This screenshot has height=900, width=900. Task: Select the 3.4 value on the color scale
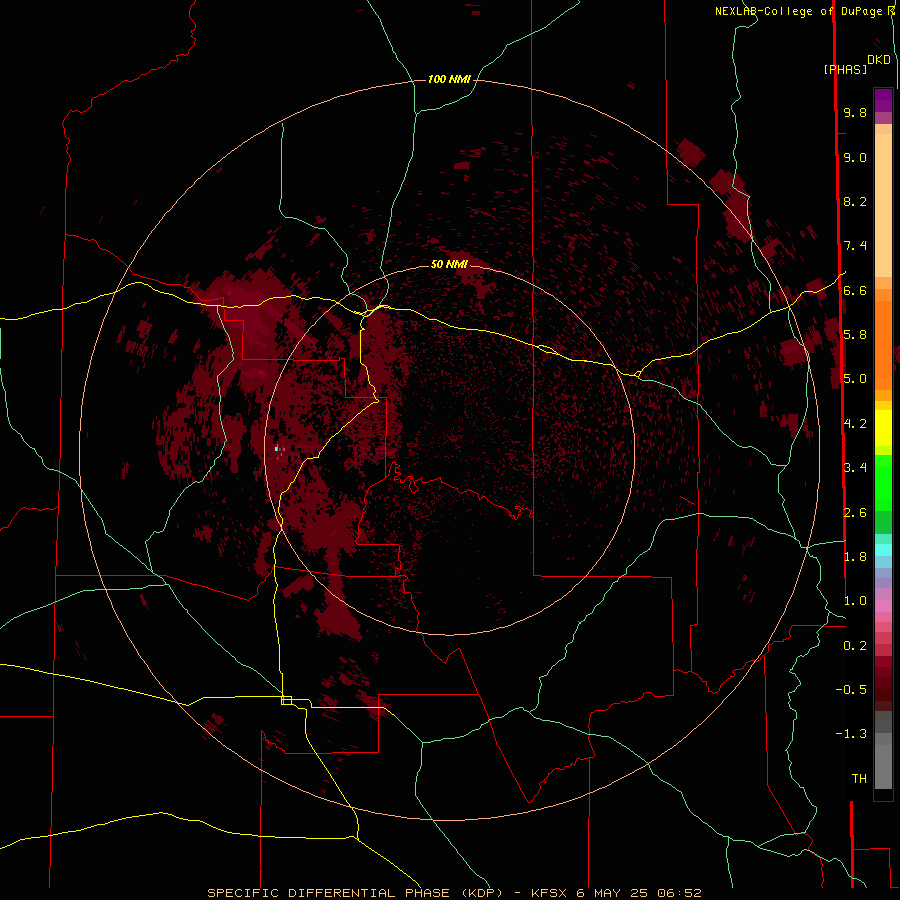click(x=855, y=468)
